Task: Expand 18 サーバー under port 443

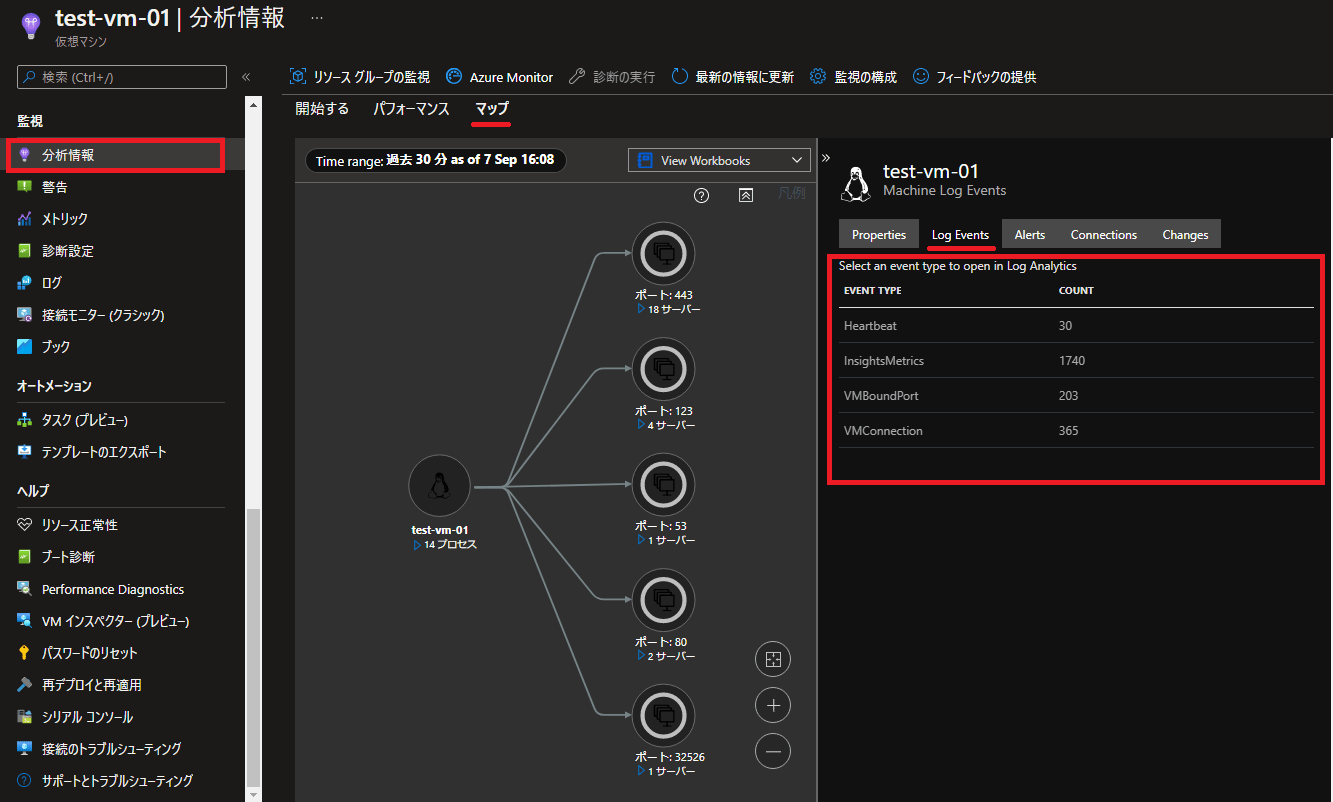Action: [668, 310]
